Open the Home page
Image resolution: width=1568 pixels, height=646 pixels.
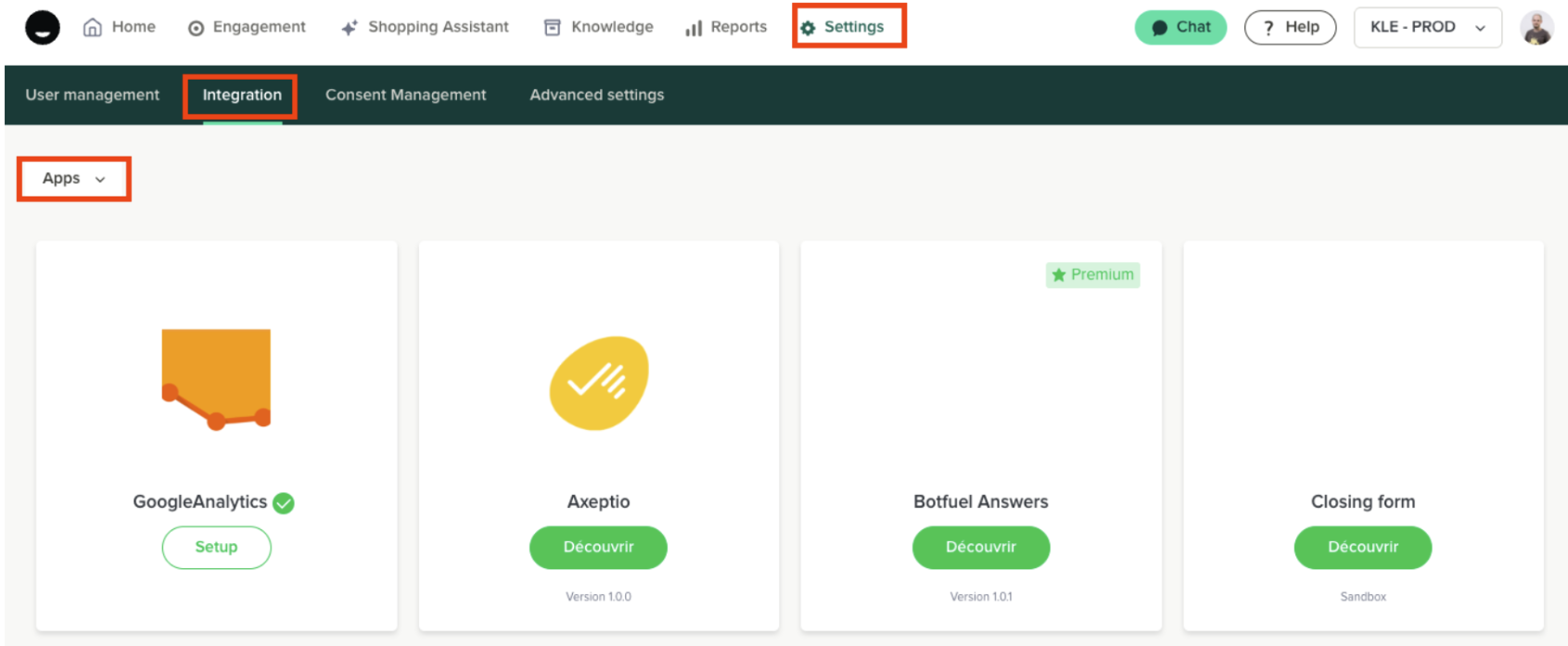tap(120, 27)
